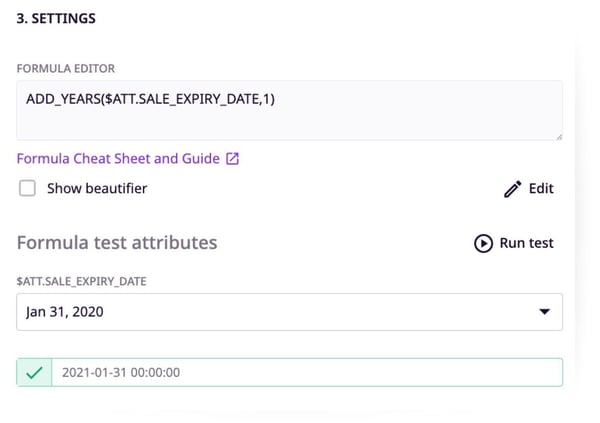The height and width of the screenshot is (423, 600).
Task: Click the green checkmark result icon
Action: pos(34,372)
